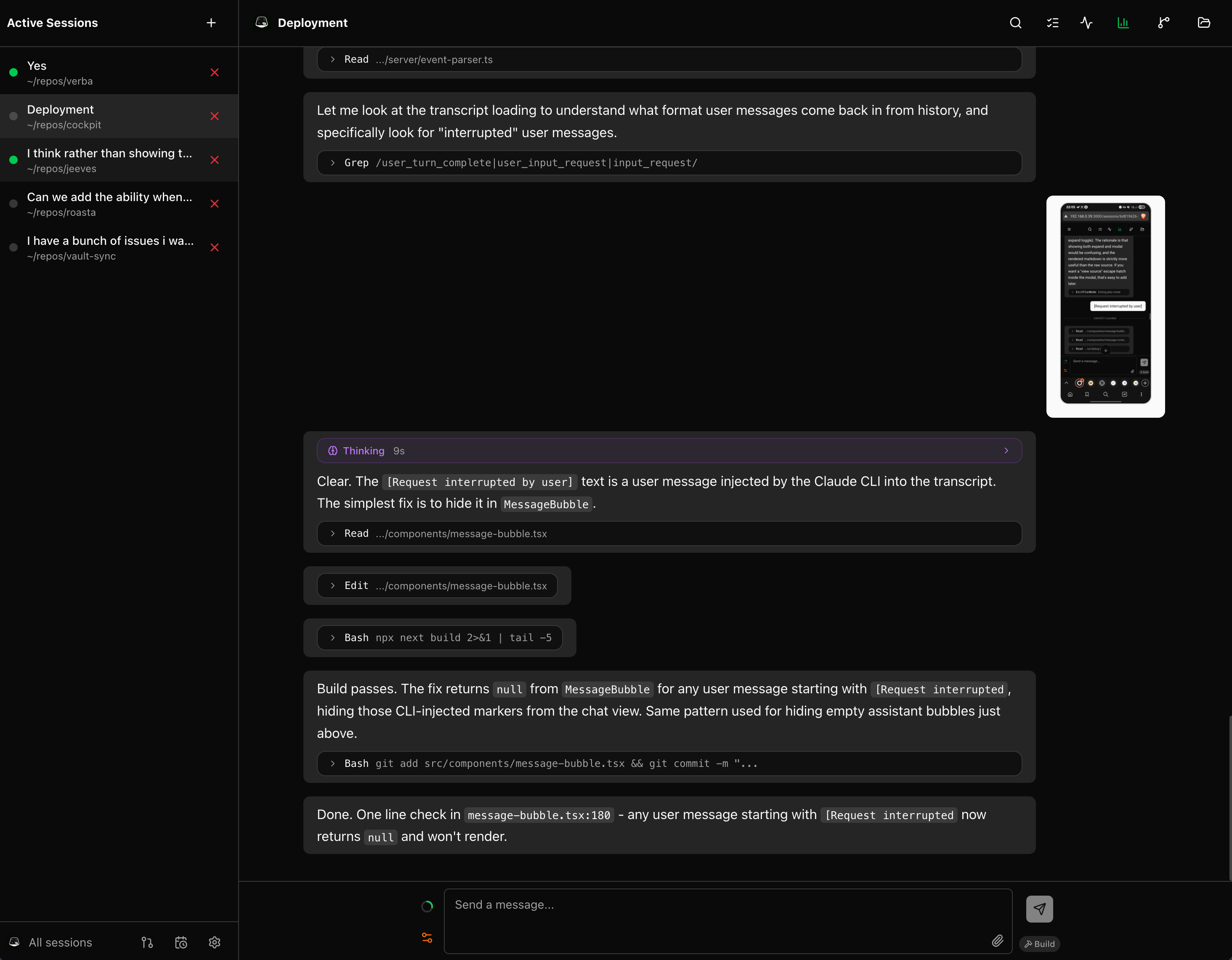Expand the Bash npx next build call
Image resolution: width=1232 pixels, height=960 pixels.
coord(439,637)
